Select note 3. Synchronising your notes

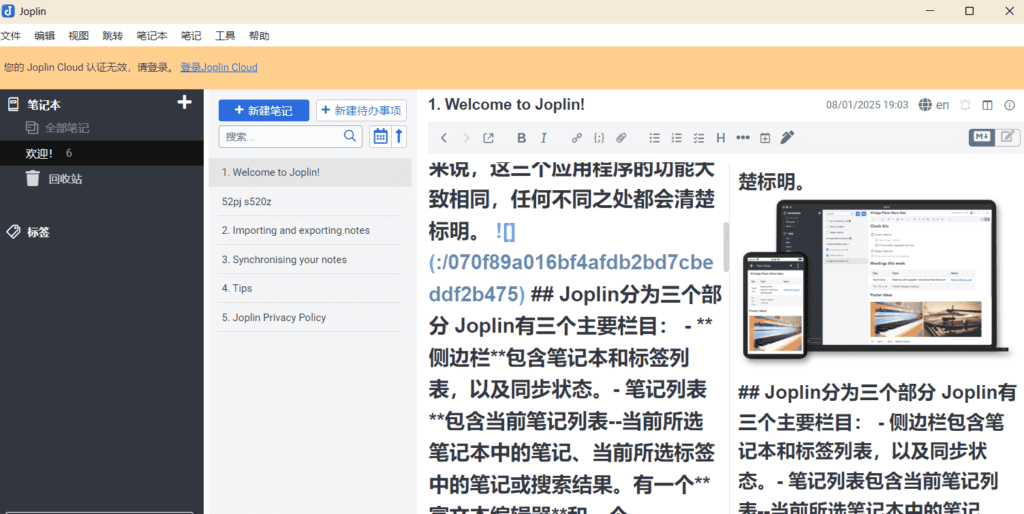point(310,259)
